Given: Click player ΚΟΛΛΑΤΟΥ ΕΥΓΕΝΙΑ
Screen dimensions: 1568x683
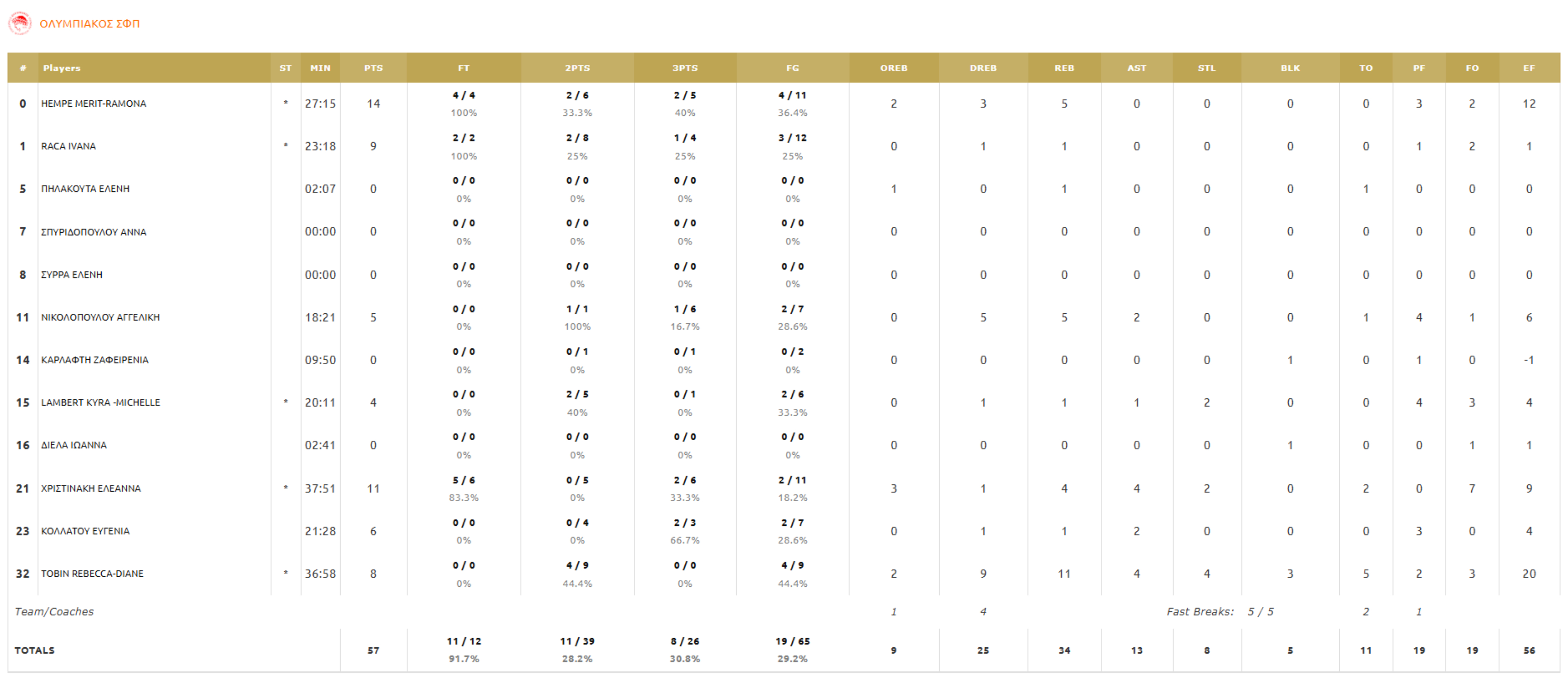Looking at the screenshot, I should tap(85, 531).
